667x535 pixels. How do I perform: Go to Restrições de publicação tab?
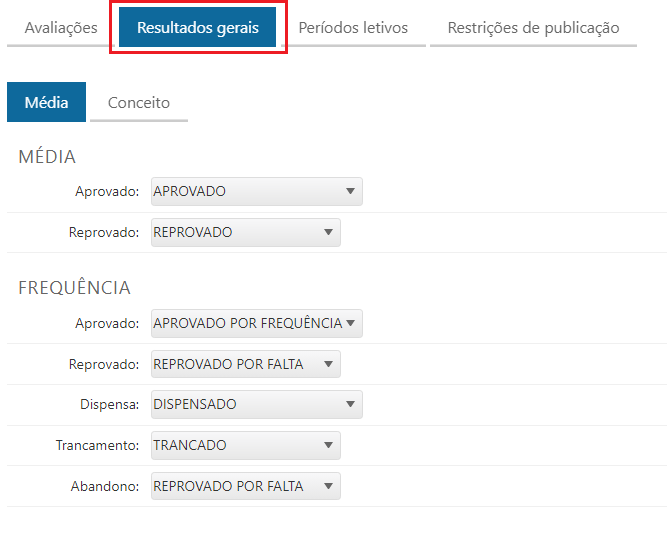click(533, 28)
